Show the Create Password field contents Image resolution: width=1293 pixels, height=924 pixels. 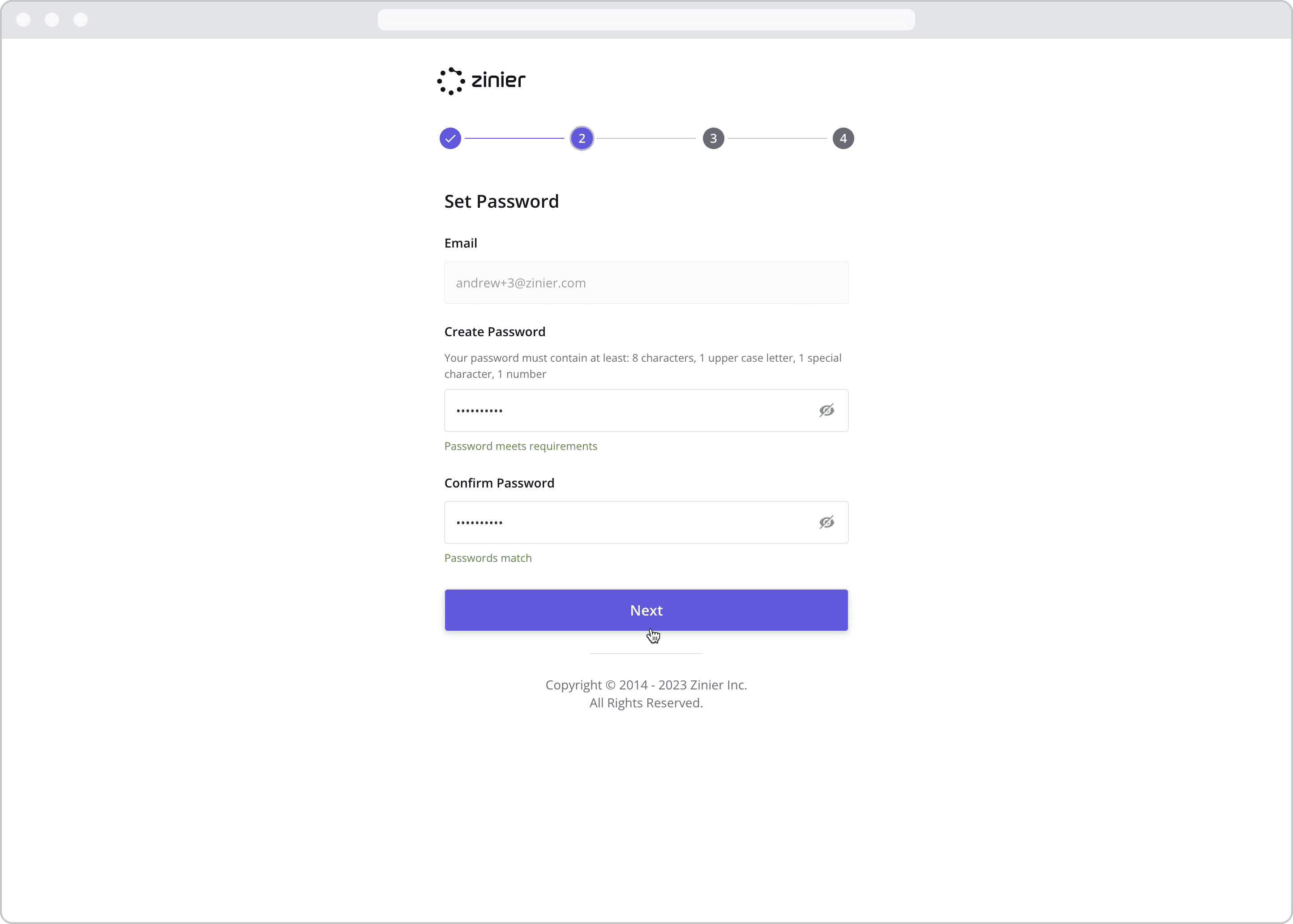826,410
